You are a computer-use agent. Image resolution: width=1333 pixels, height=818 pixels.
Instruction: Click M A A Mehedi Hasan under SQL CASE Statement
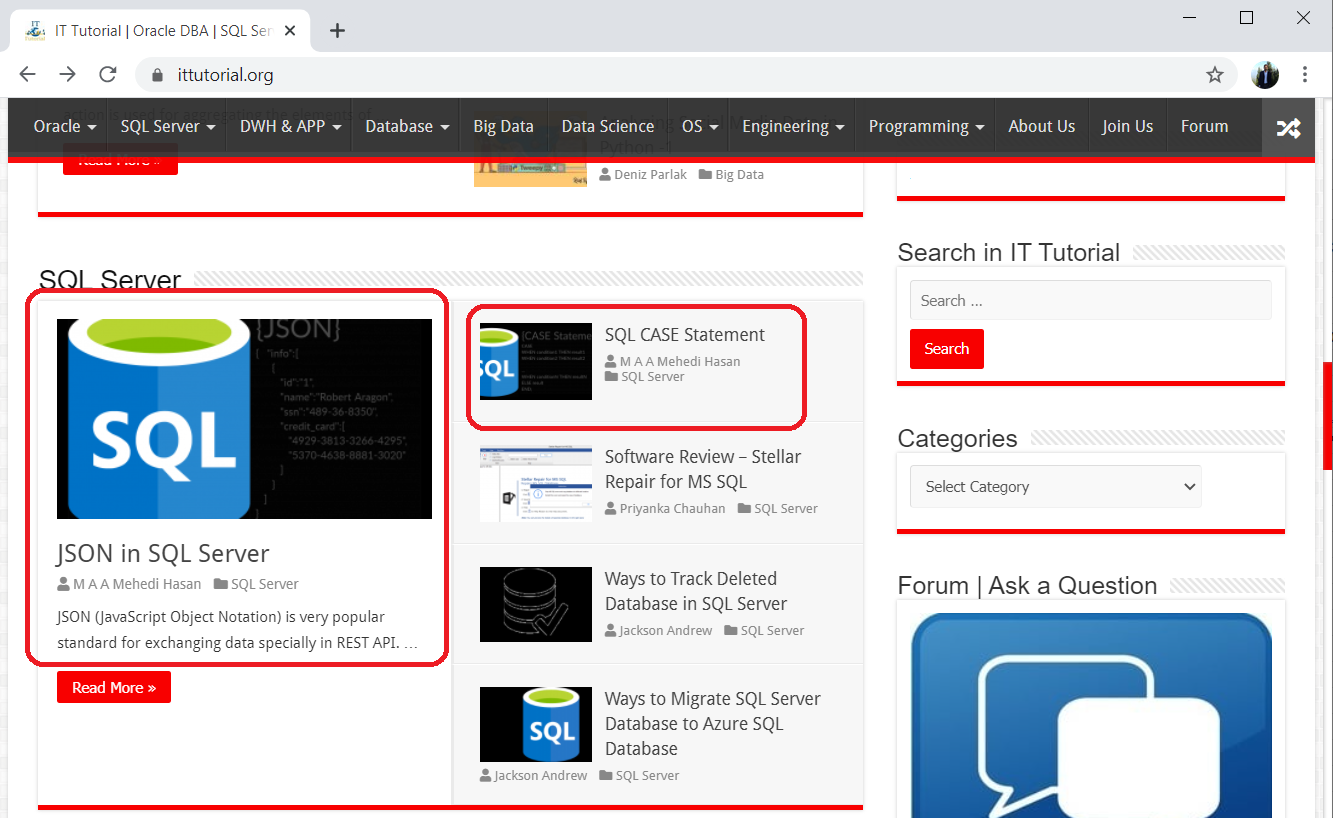(680, 361)
